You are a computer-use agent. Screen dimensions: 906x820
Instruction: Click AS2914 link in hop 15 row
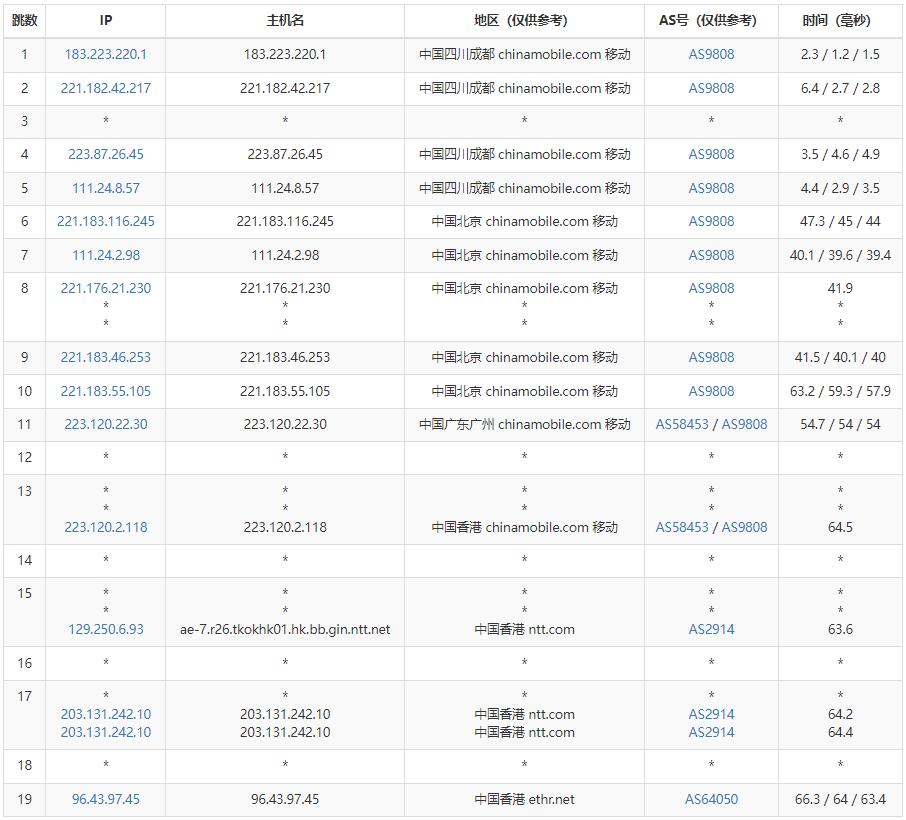(x=711, y=629)
